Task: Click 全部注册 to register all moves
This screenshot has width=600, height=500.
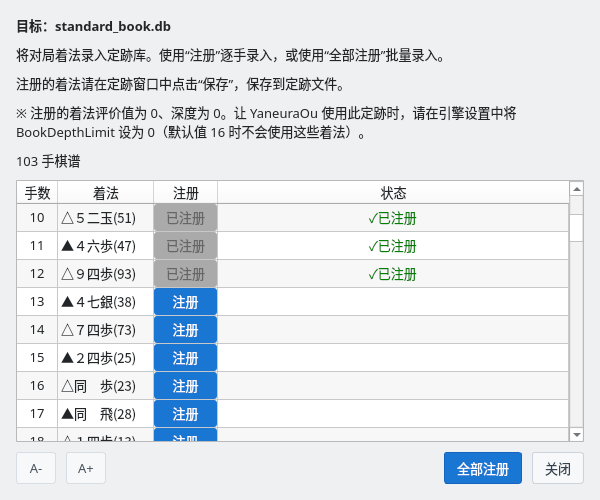Action: [483, 468]
